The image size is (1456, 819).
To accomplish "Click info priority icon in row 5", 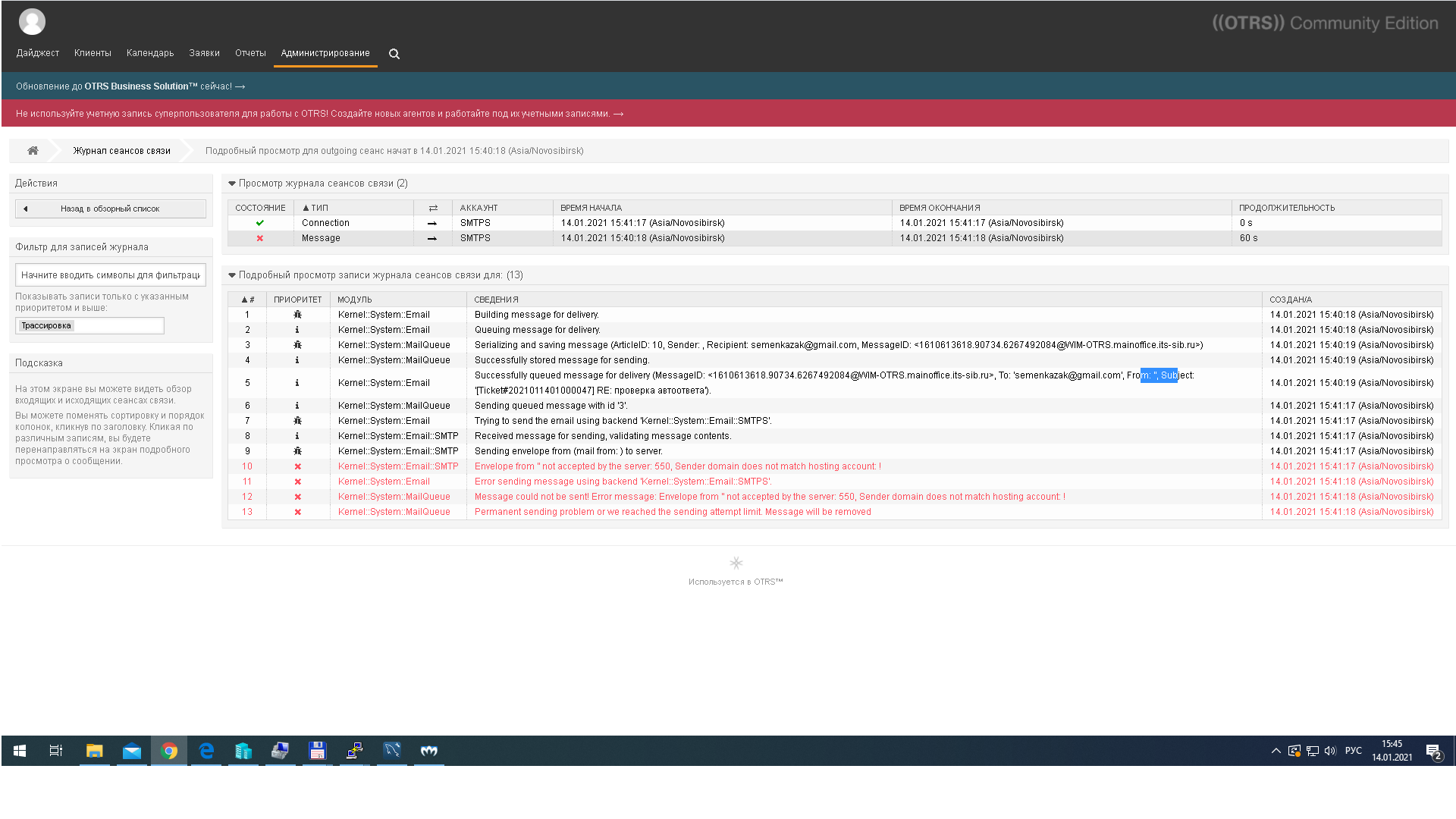I will (x=297, y=383).
